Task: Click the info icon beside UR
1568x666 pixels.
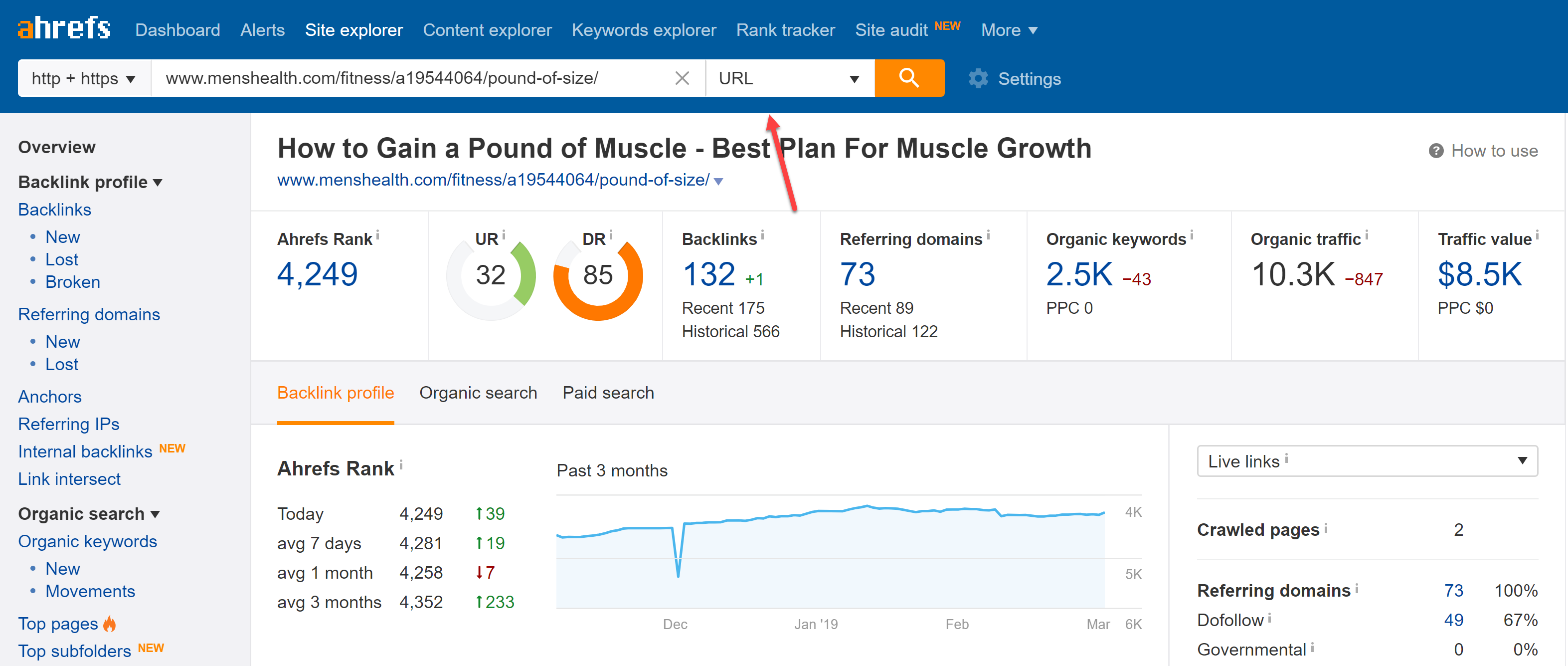Action: (x=504, y=234)
